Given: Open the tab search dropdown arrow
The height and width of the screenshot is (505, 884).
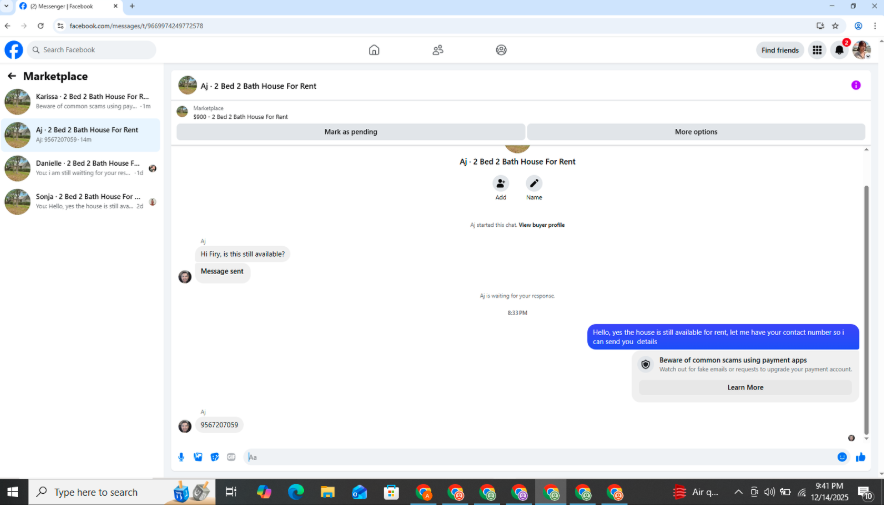Looking at the screenshot, I should (x=6, y=6).
